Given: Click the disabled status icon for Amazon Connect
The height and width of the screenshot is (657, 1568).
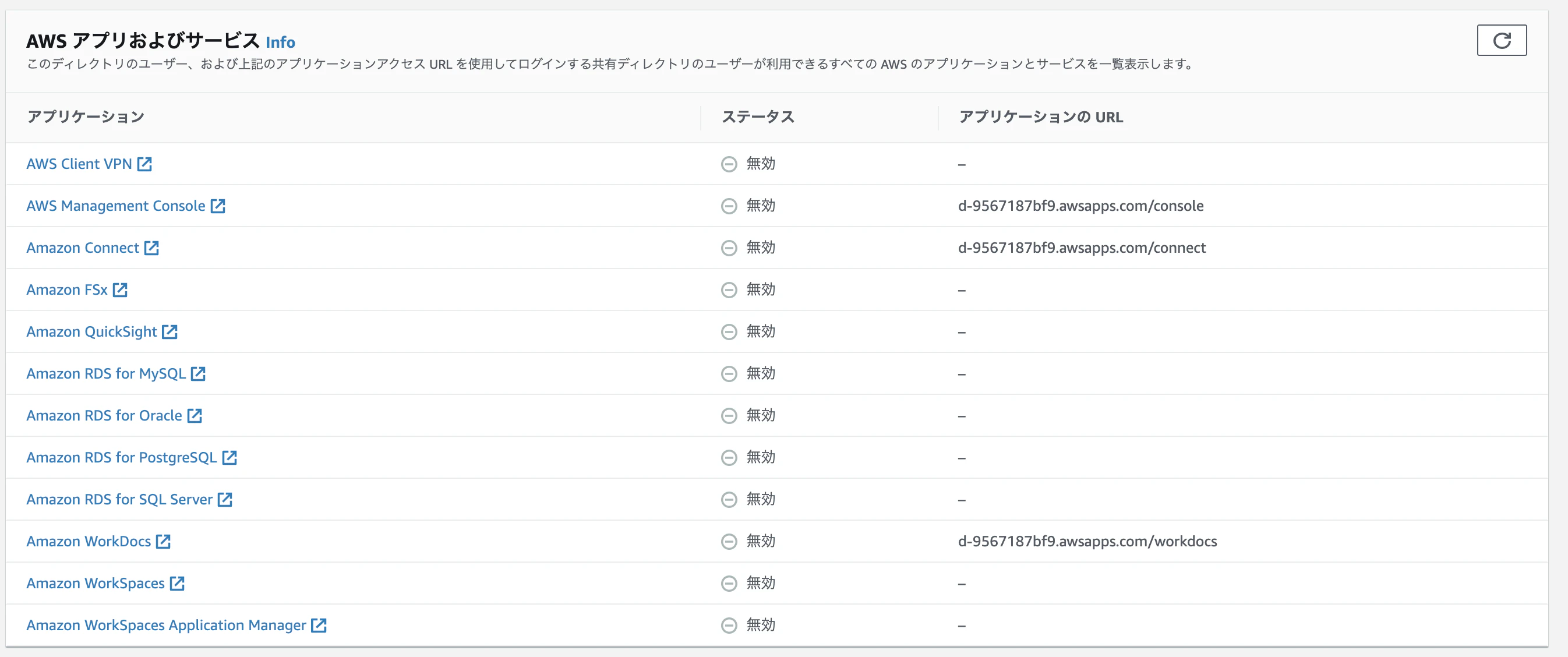Looking at the screenshot, I should 729,249.
